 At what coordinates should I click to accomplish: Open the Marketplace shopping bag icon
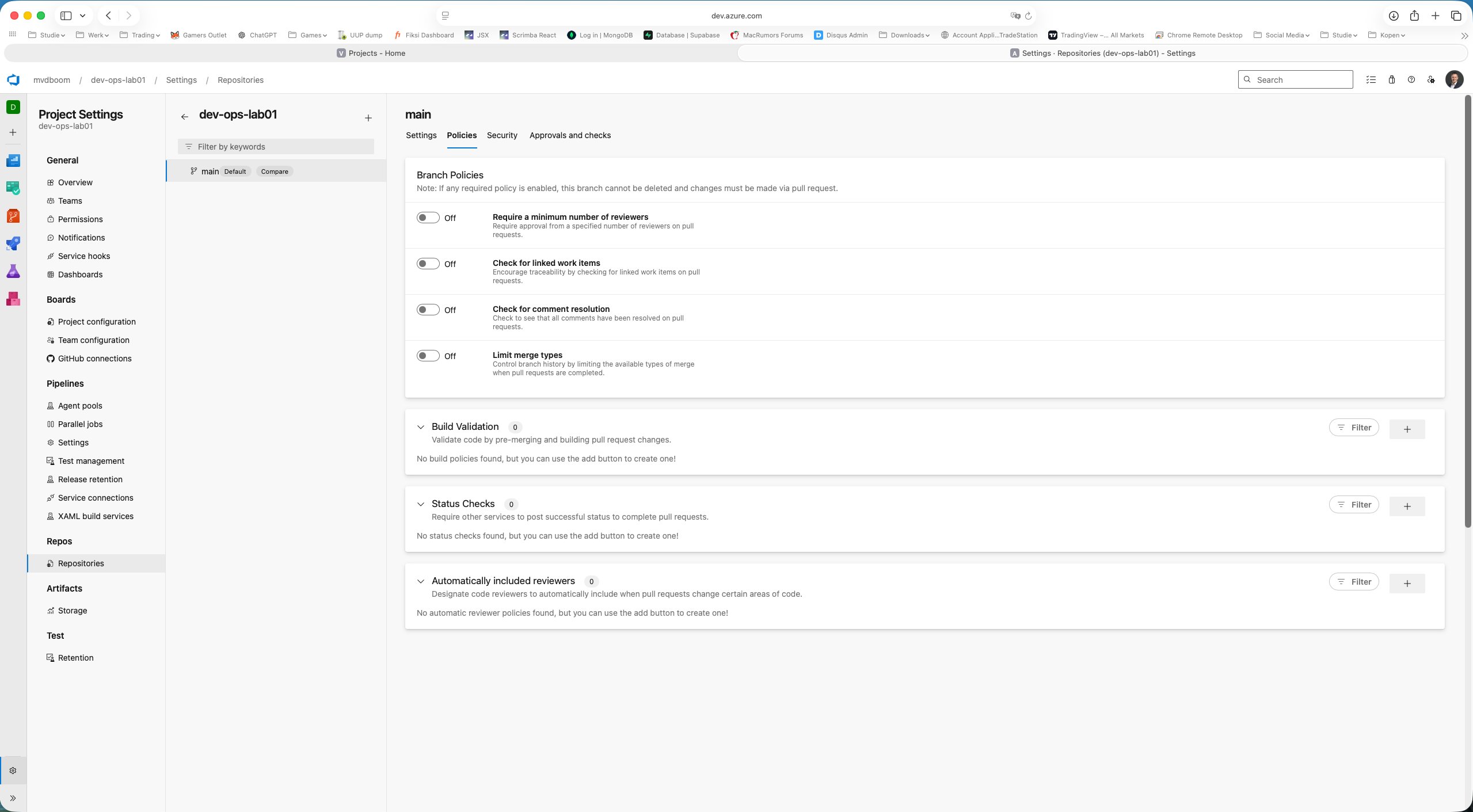(x=1391, y=79)
